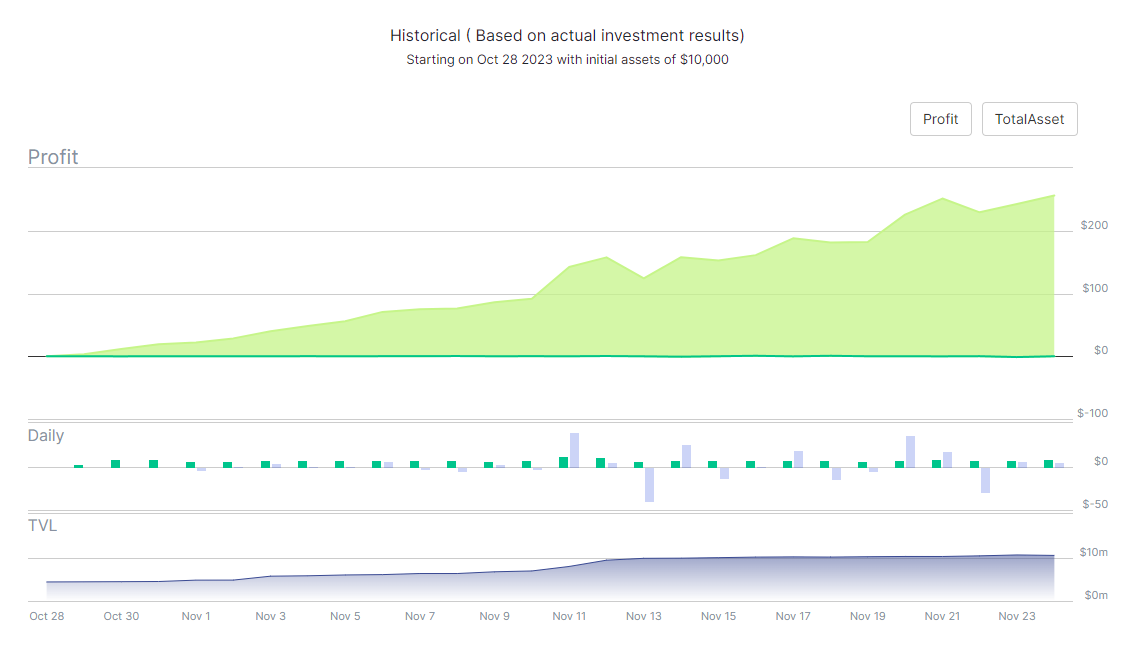Click the initial assets subtitle text
The width and height of the screenshot is (1121, 658).
[566, 59]
